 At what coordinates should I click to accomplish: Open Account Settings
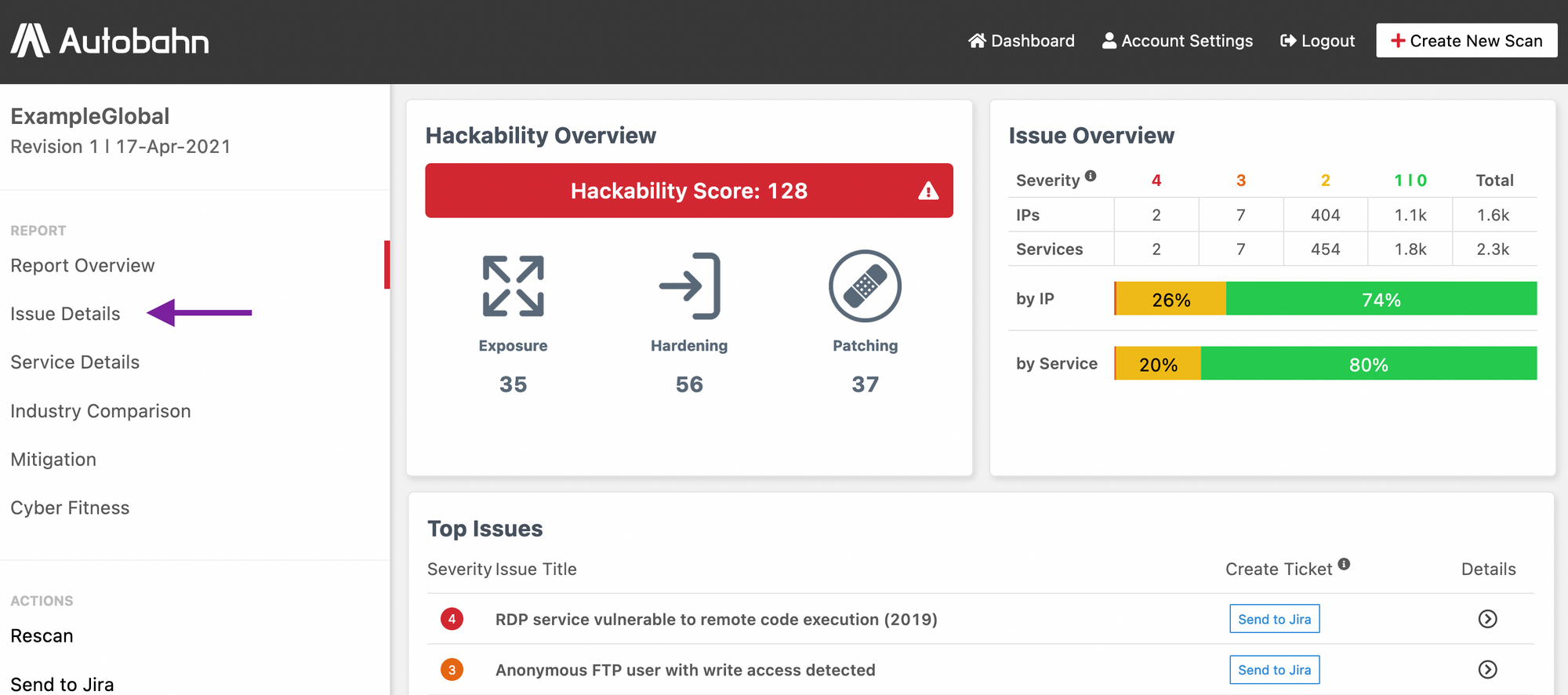pyautogui.click(x=1178, y=41)
